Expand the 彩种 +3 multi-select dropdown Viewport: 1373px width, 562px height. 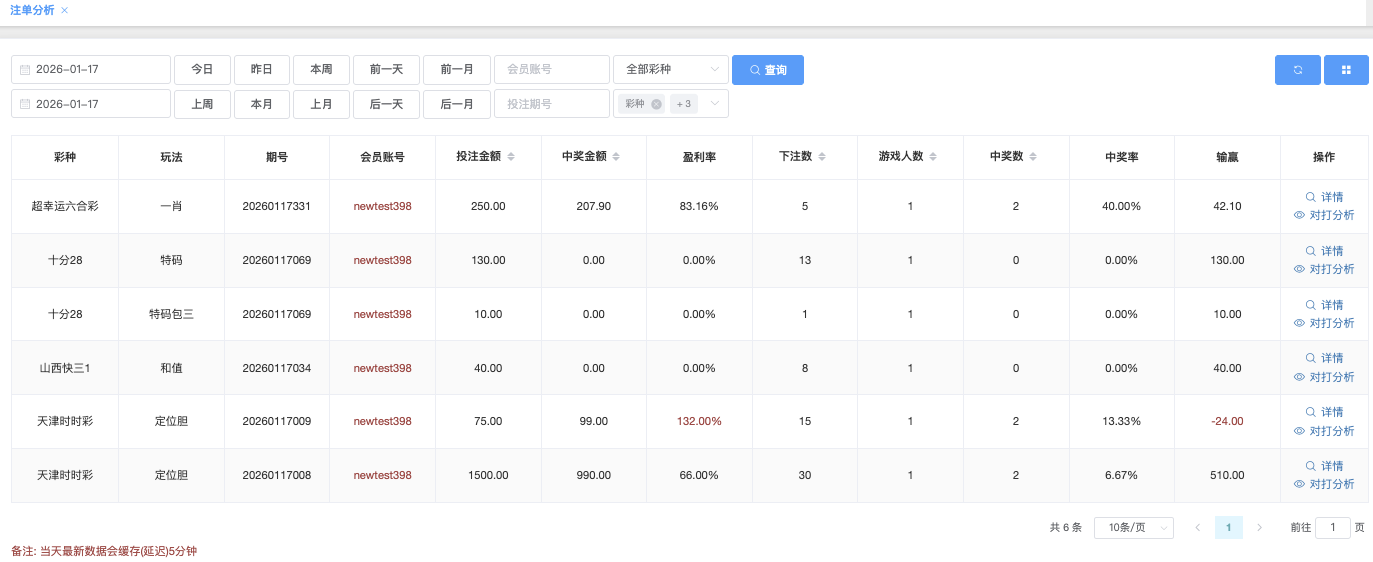click(x=714, y=104)
